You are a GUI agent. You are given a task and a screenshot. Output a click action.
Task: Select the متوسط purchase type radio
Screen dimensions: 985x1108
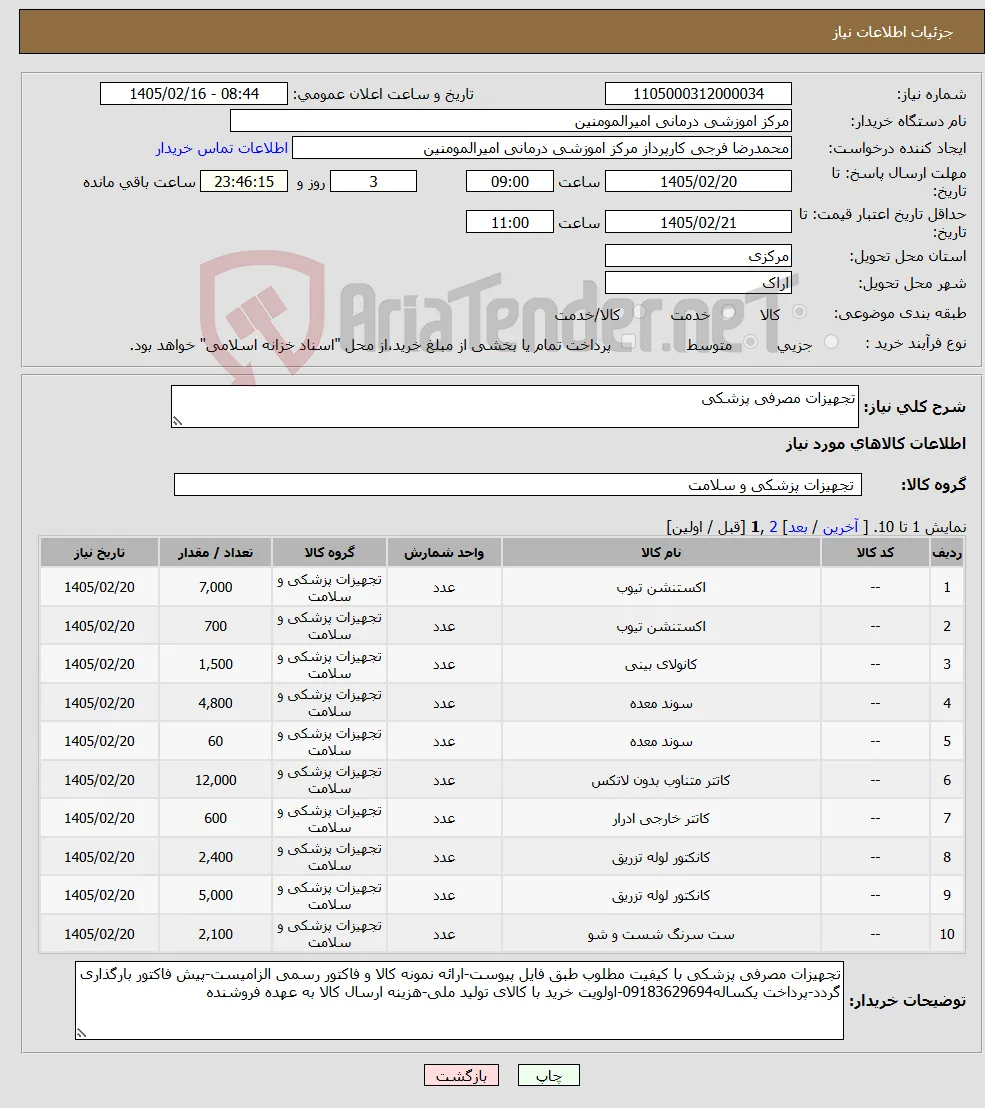pyautogui.click(x=750, y=342)
